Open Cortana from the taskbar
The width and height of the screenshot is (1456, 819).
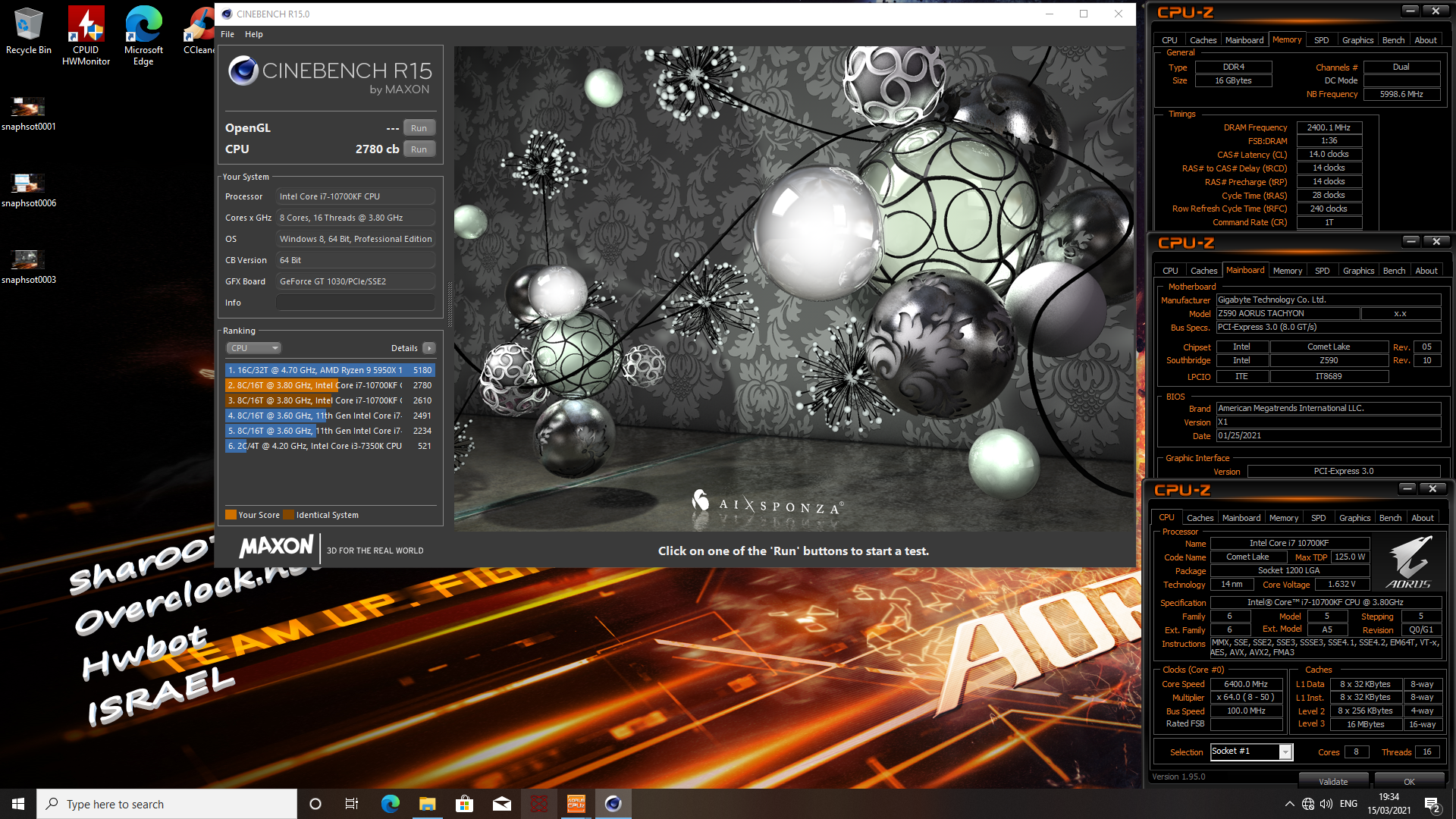pos(315,804)
